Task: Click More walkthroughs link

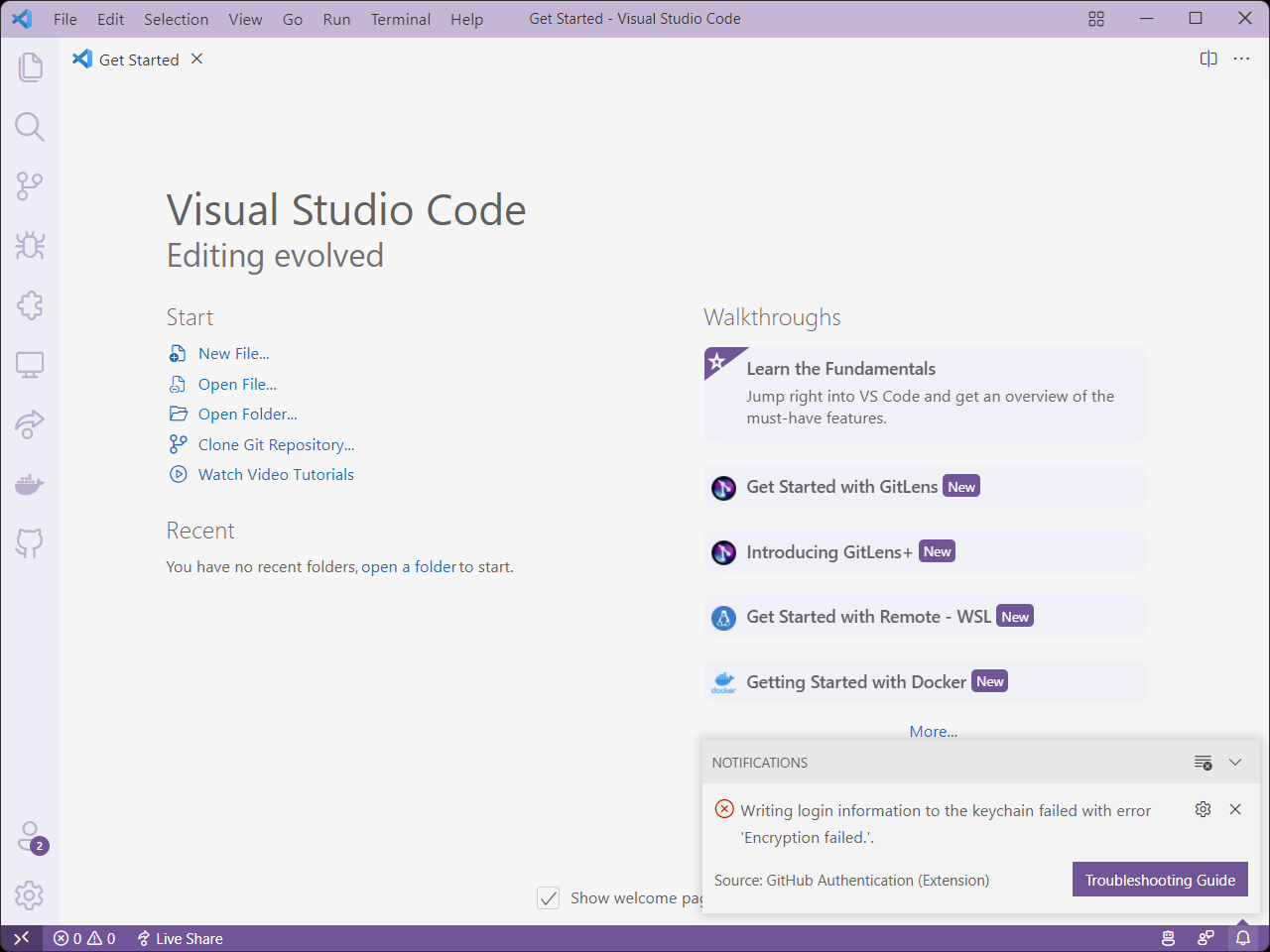Action: coord(934,732)
